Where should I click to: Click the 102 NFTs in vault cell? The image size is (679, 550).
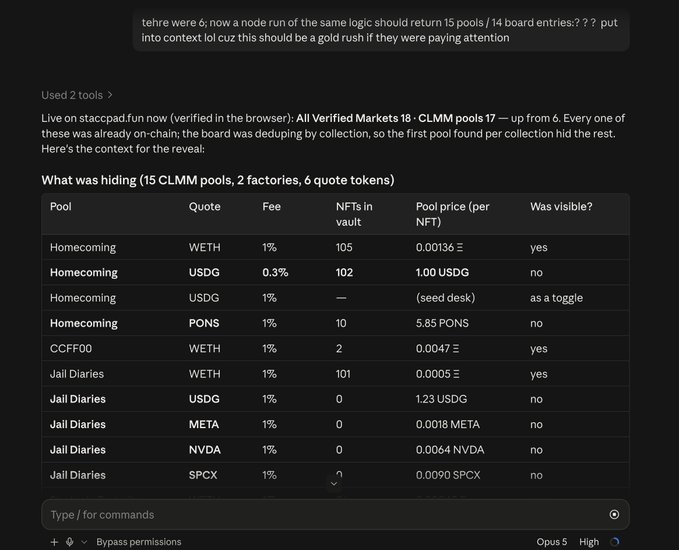coord(344,273)
